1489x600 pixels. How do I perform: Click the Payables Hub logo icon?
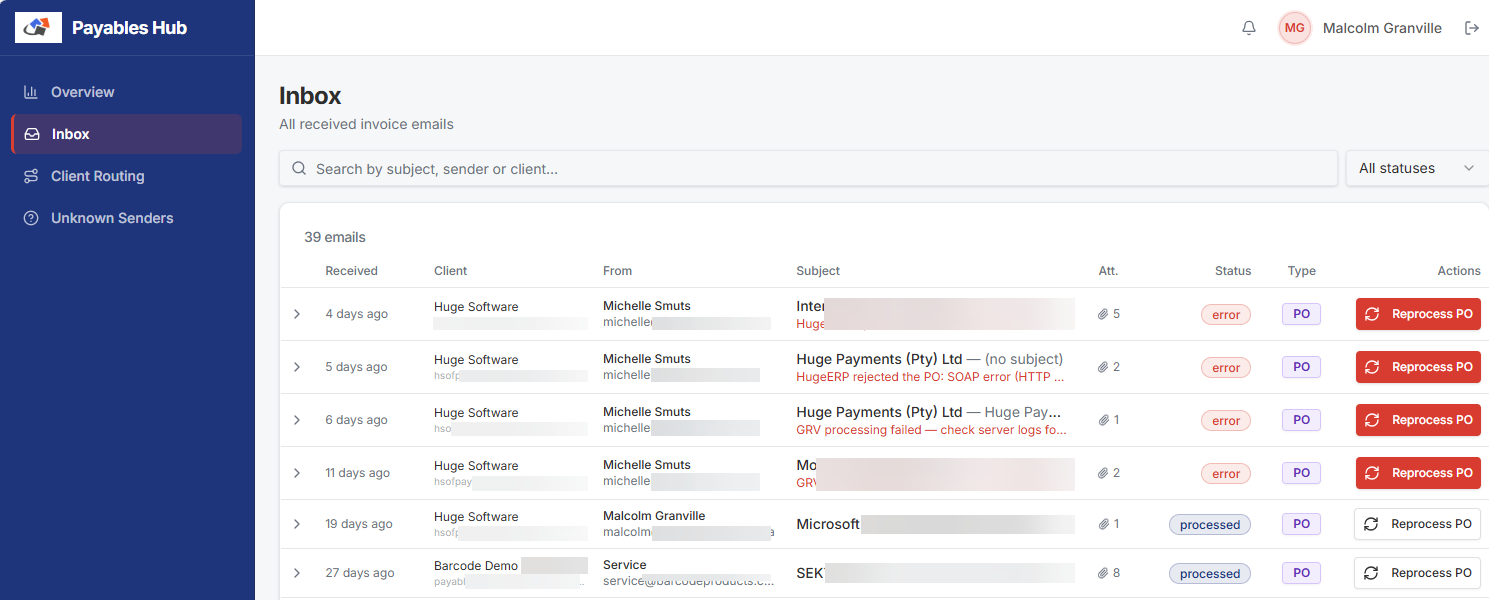[x=38, y=27]
